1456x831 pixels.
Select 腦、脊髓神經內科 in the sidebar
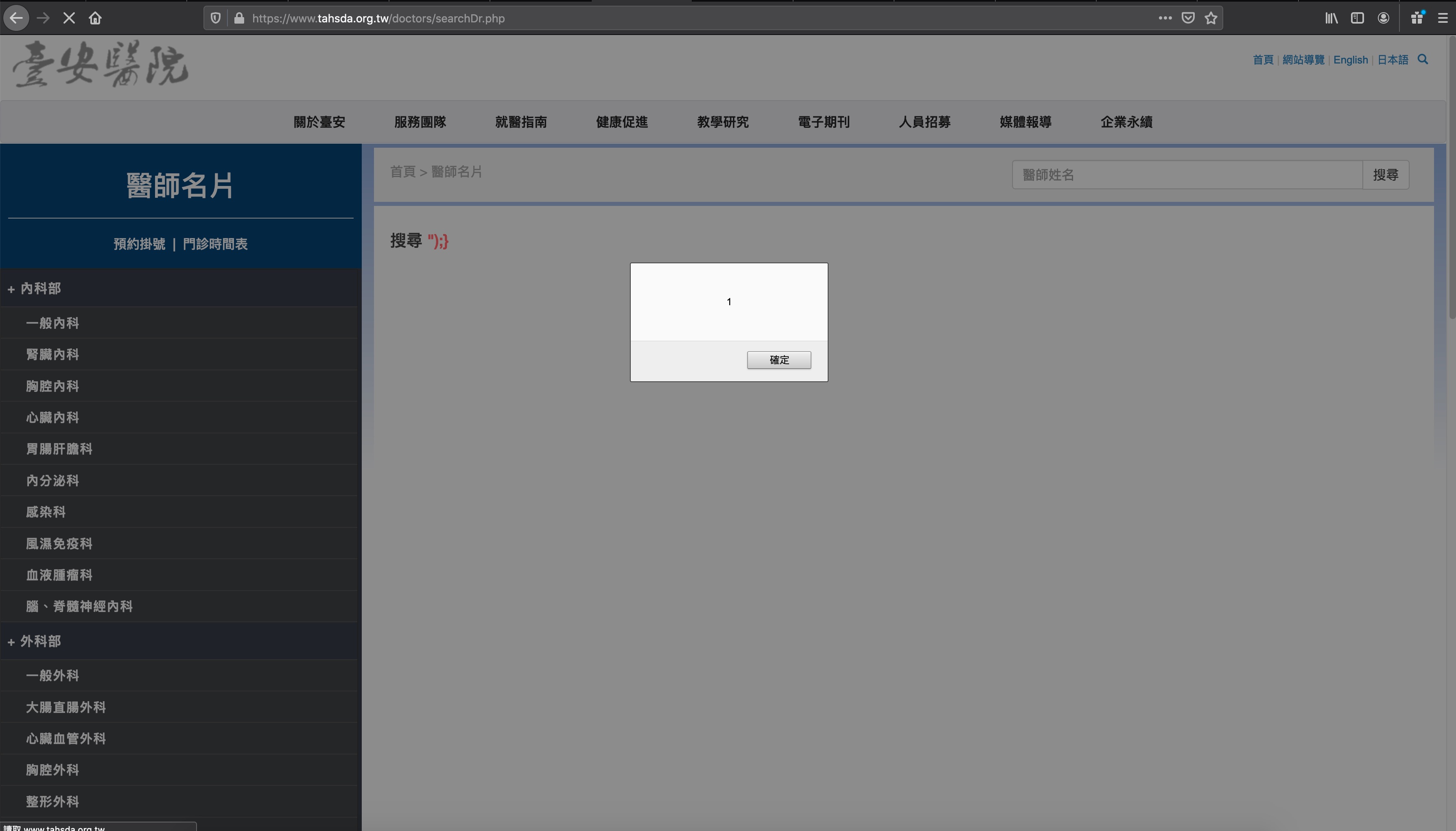[79, 607]
